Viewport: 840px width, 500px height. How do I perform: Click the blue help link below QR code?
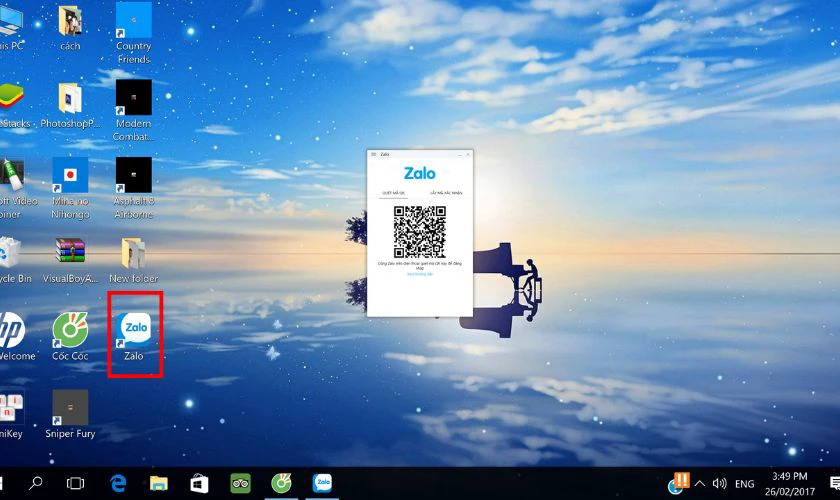[420, 274]
